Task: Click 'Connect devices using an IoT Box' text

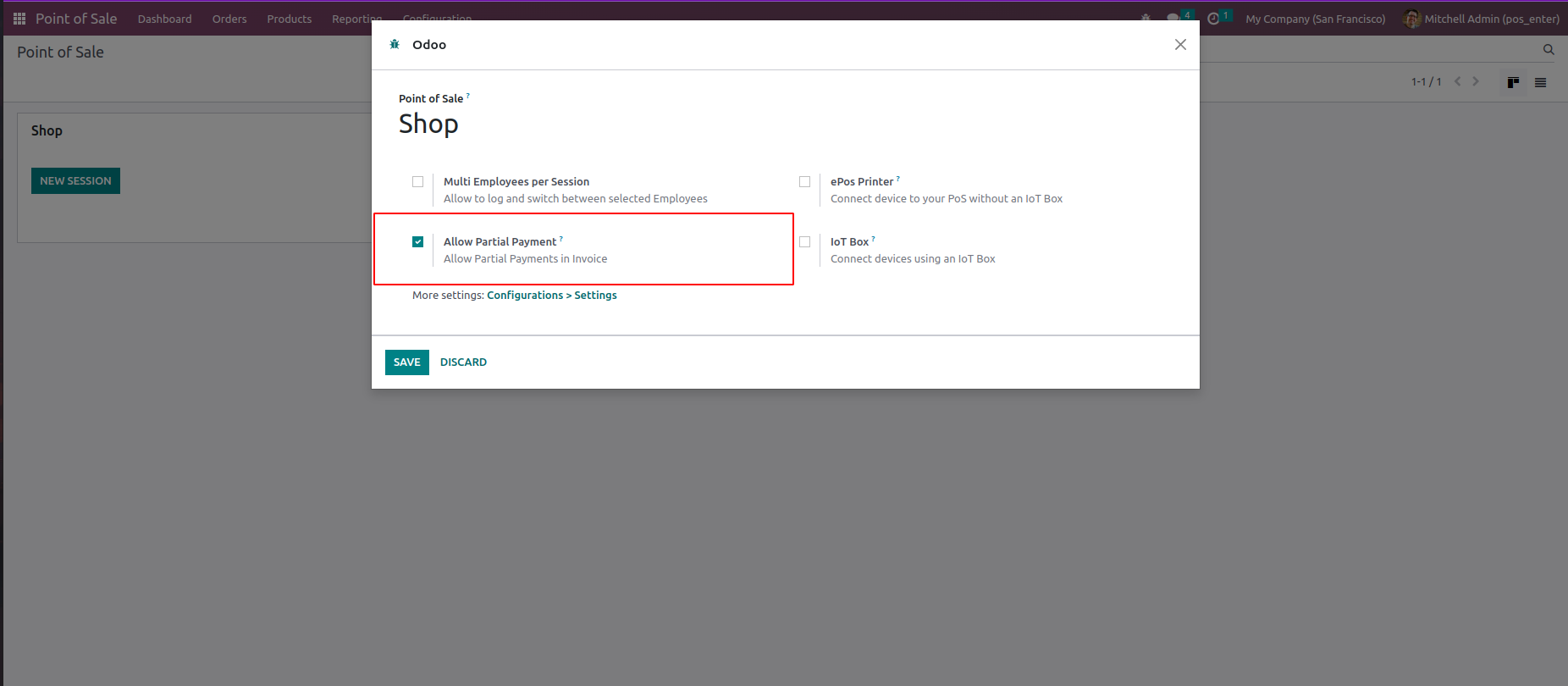Action: 913,258
